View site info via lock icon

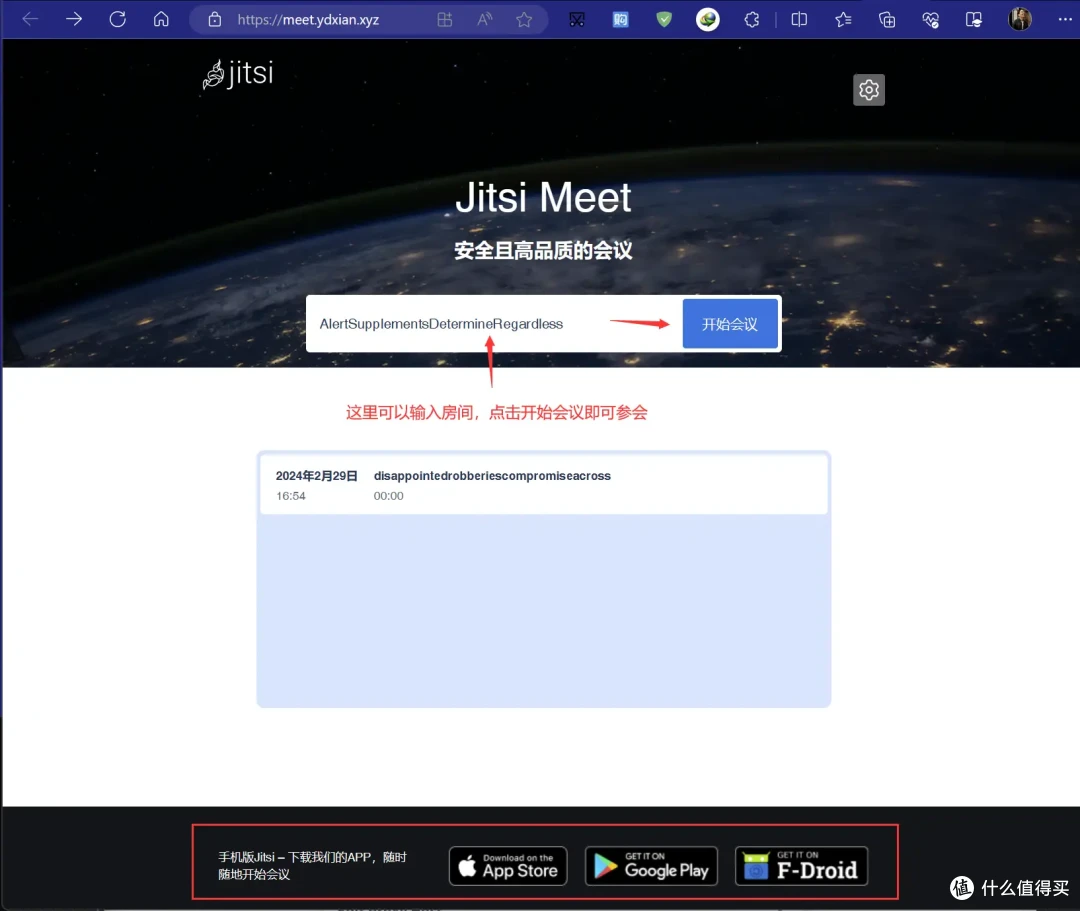(x=215, y=19)
